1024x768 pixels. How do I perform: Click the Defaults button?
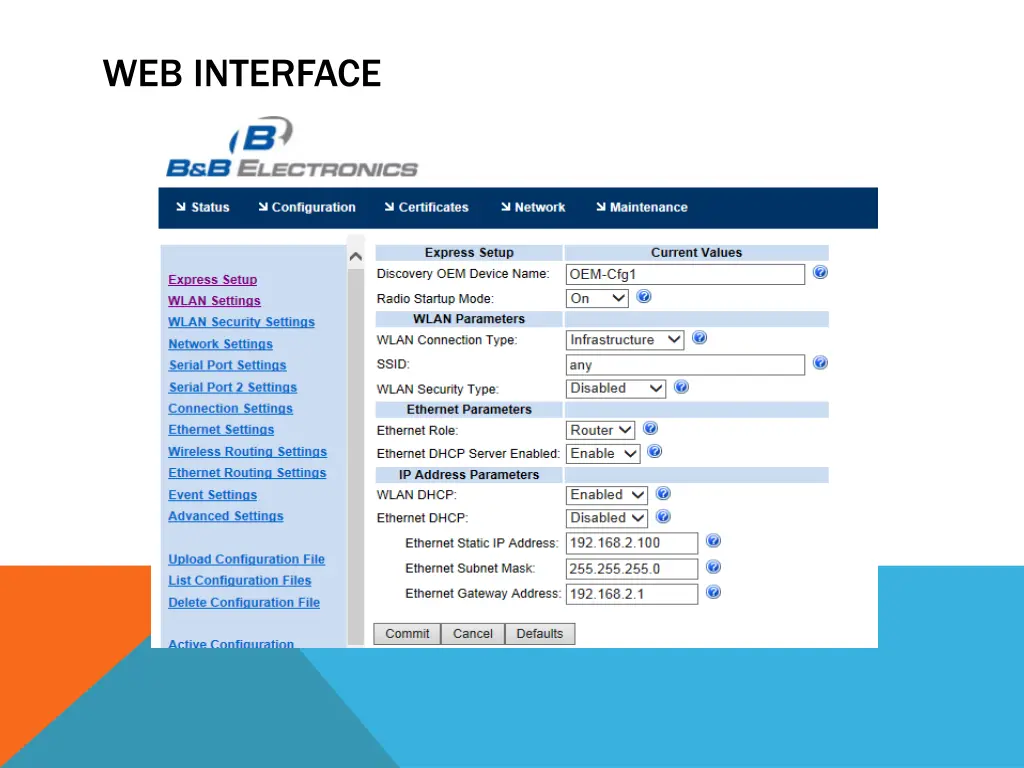point(539,633)
